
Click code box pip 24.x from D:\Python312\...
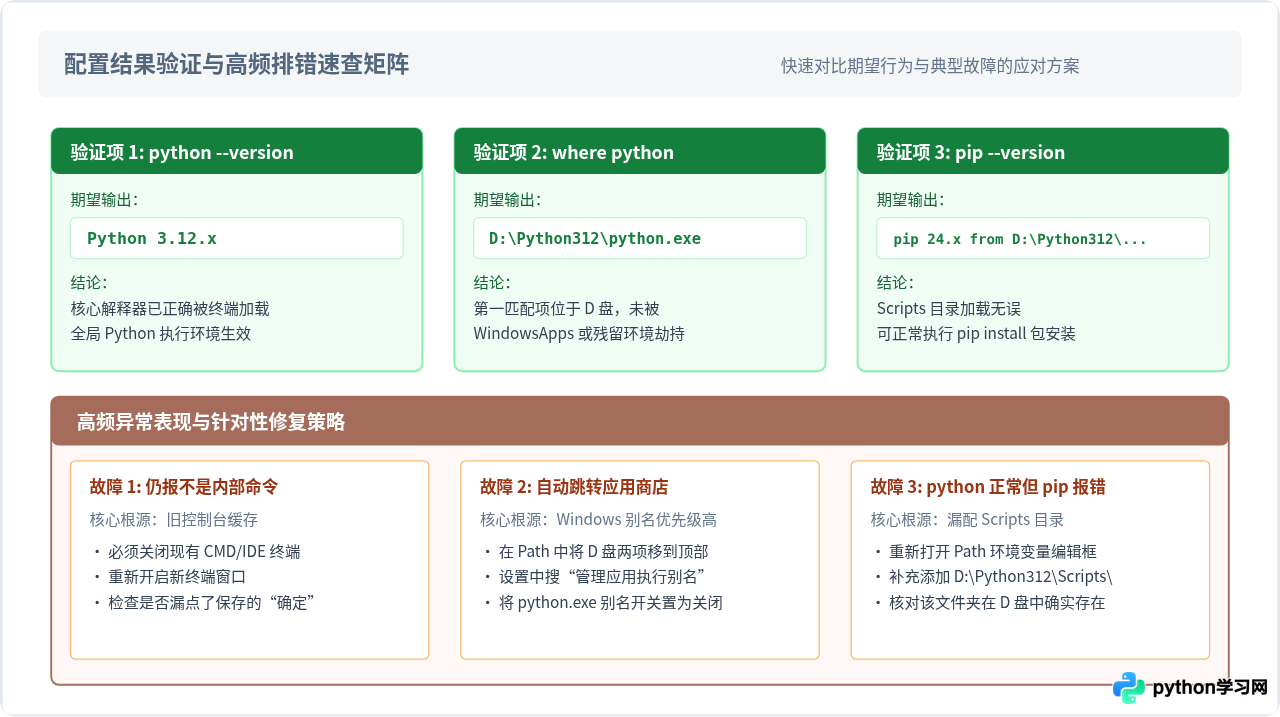point(1043,238)
